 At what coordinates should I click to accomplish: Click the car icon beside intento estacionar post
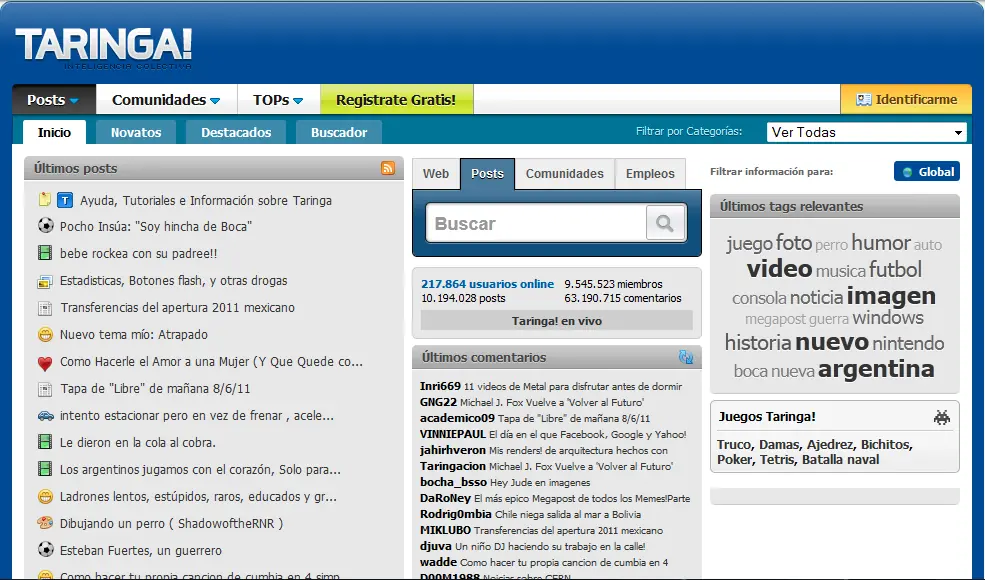(x=45, y=415)
